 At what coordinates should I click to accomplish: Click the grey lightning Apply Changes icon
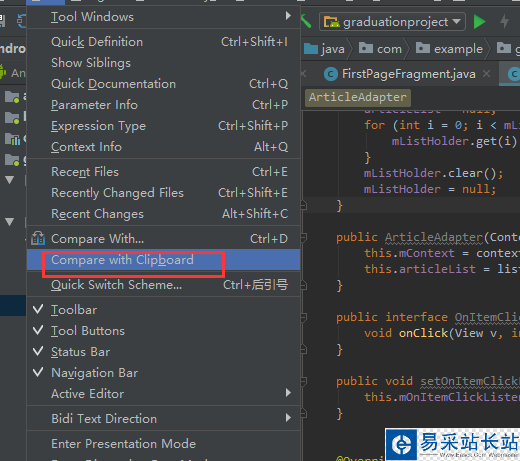pyautogui.click(x=505, y=21)
